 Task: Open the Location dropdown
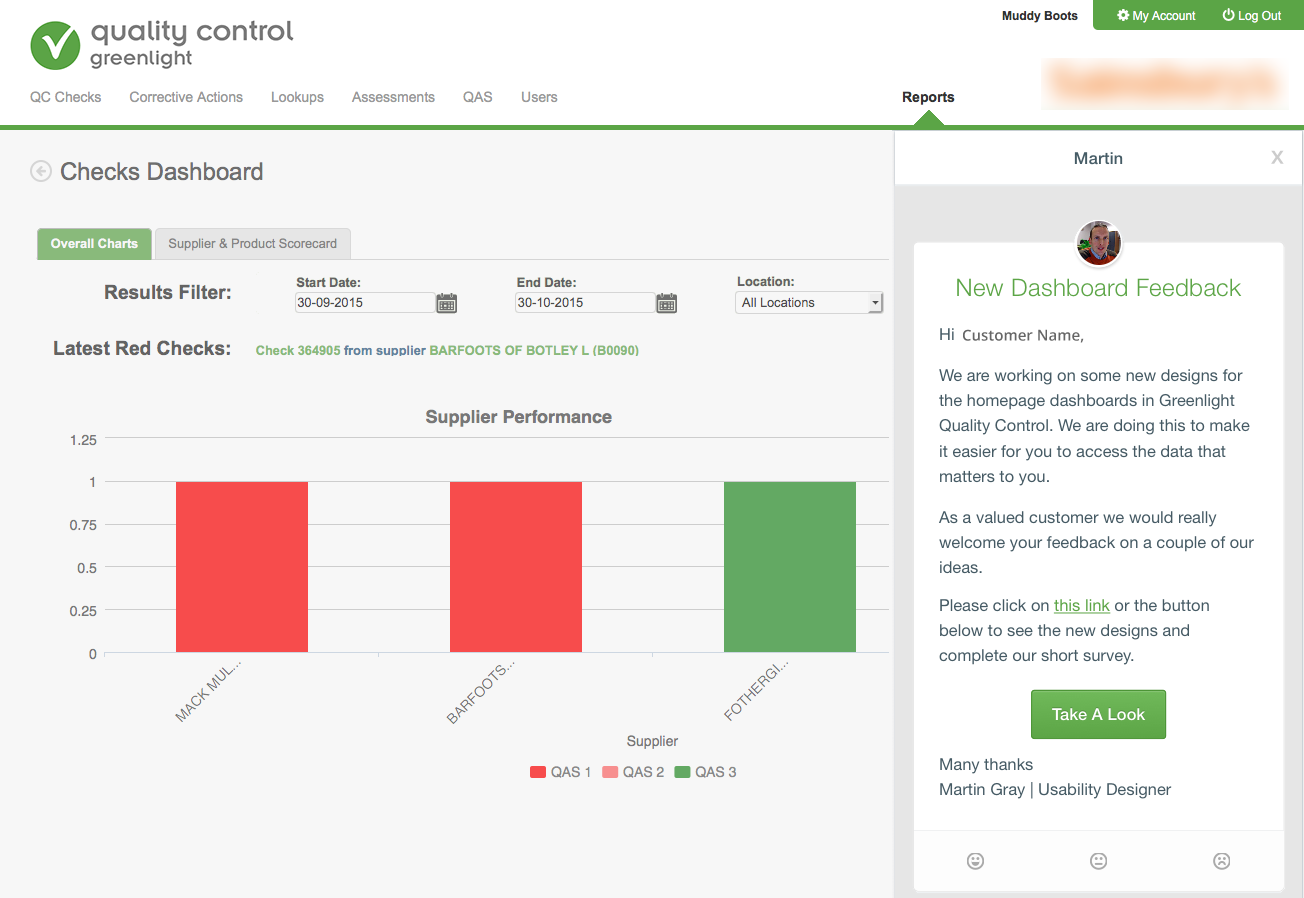click(x=808, y=302)
